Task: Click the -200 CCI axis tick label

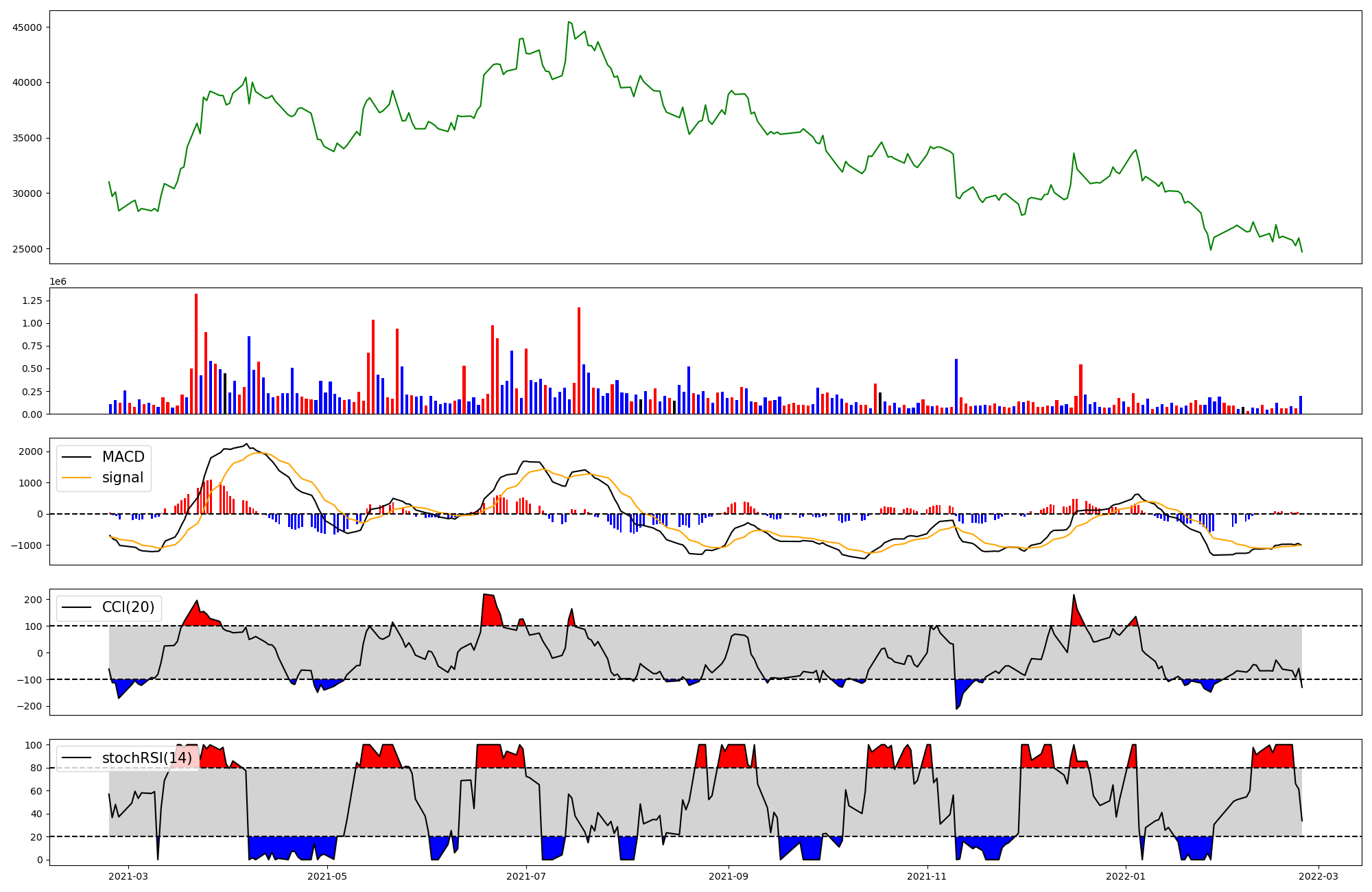Action: click(x=28, y=706)
